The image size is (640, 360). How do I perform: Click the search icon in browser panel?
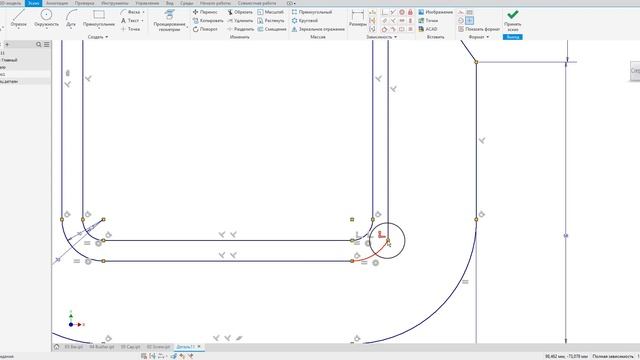coord(39,44)
